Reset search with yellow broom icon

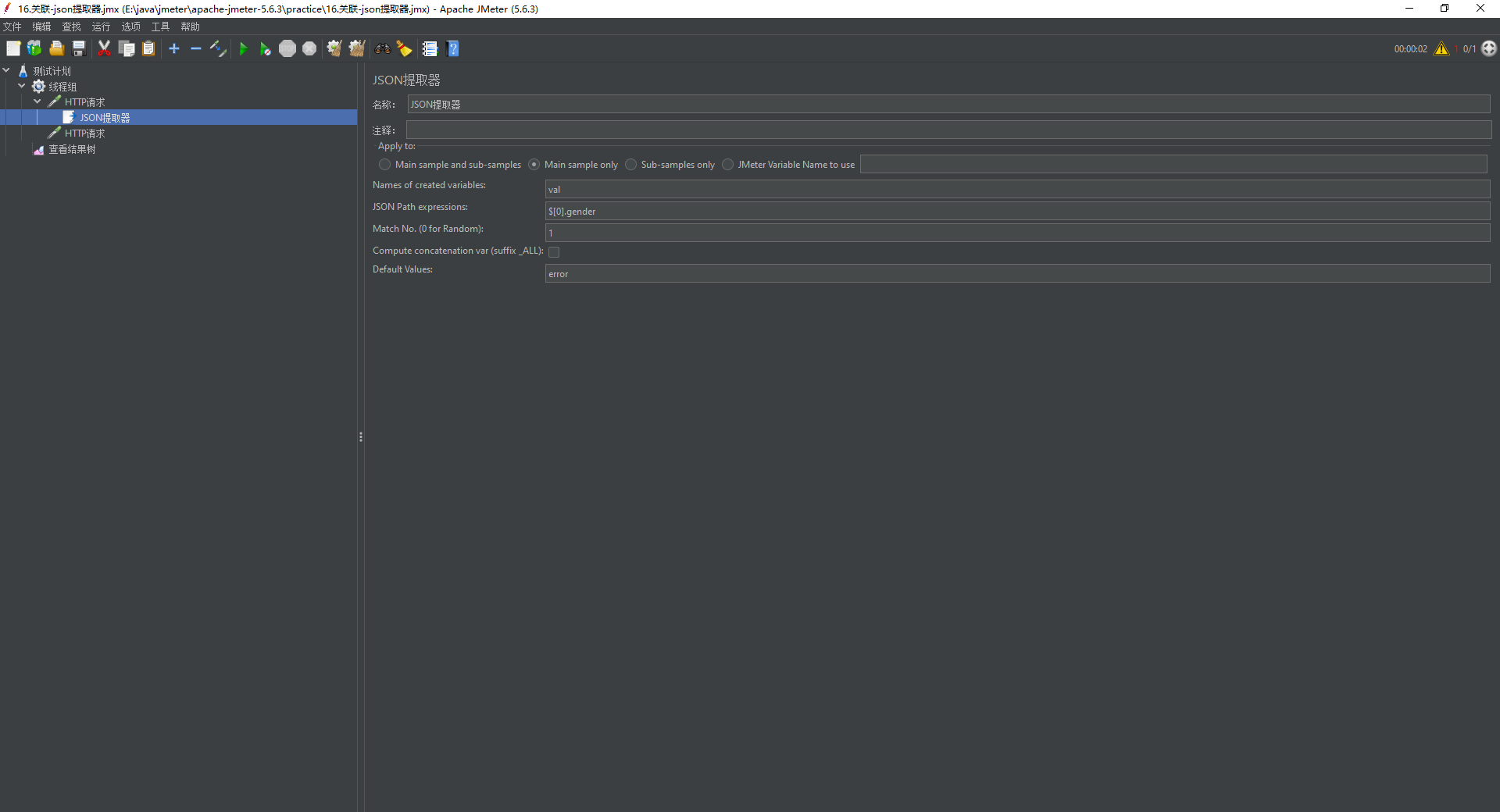click(x=404, y=48)
